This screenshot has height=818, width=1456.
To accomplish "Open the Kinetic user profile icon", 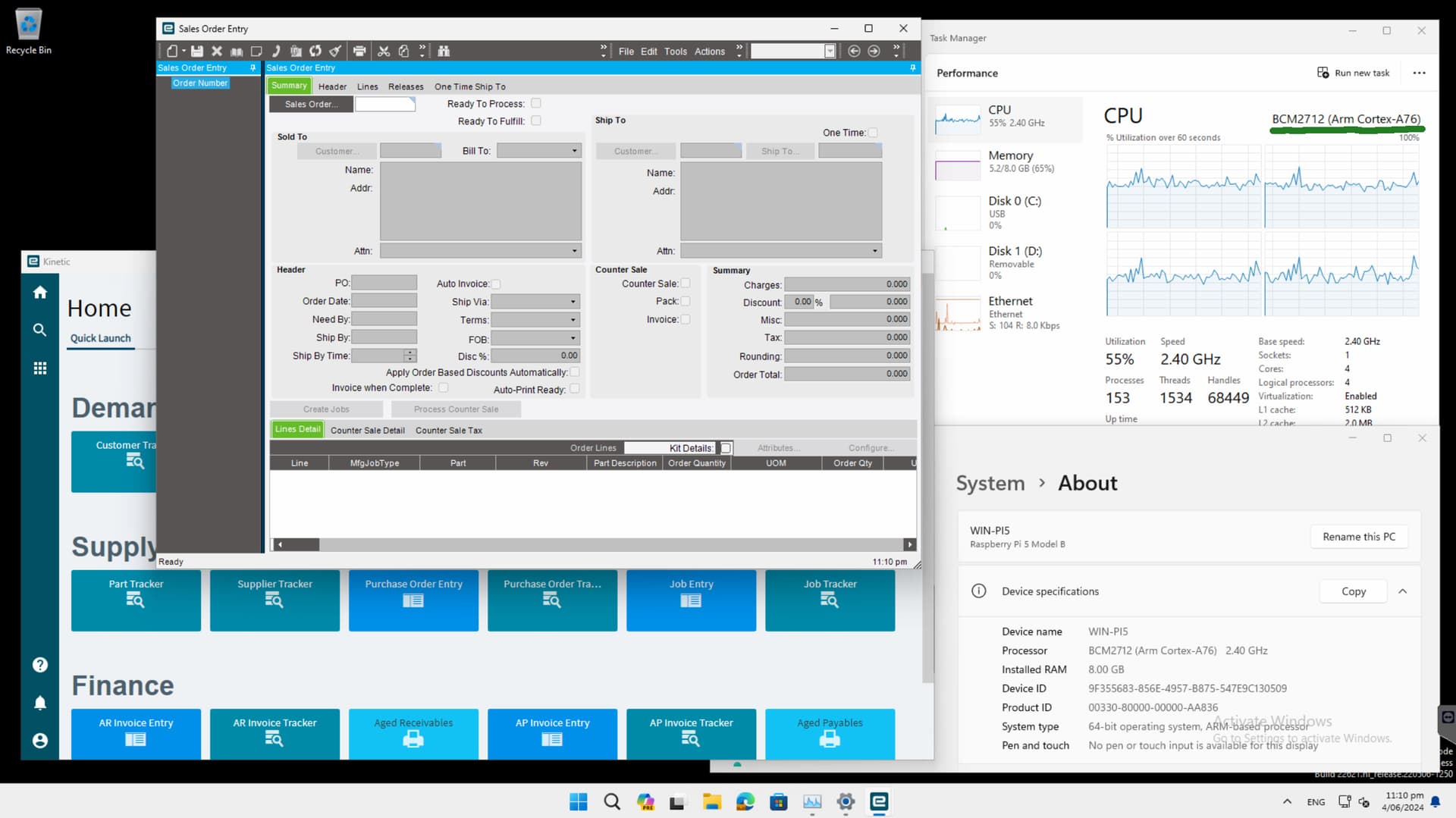I will click(40, 741).
